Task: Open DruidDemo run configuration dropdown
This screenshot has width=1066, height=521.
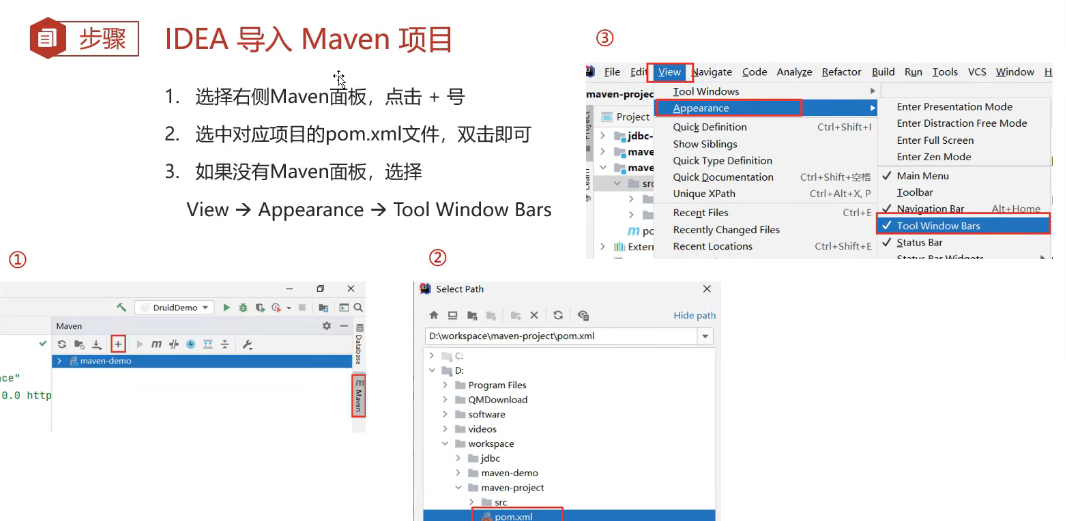Action: [x=174, y=307]
